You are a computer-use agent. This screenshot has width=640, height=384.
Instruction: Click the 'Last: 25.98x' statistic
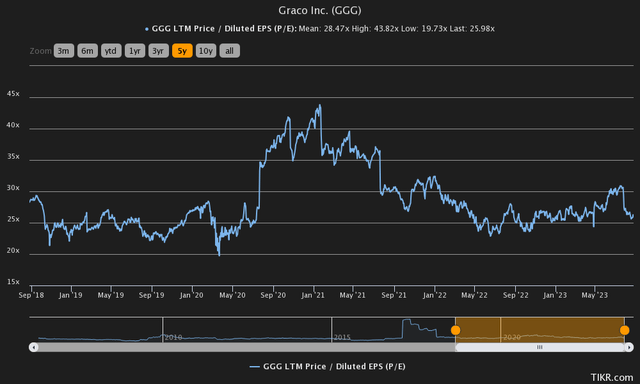pyautogui.click(x=472, y=29)
